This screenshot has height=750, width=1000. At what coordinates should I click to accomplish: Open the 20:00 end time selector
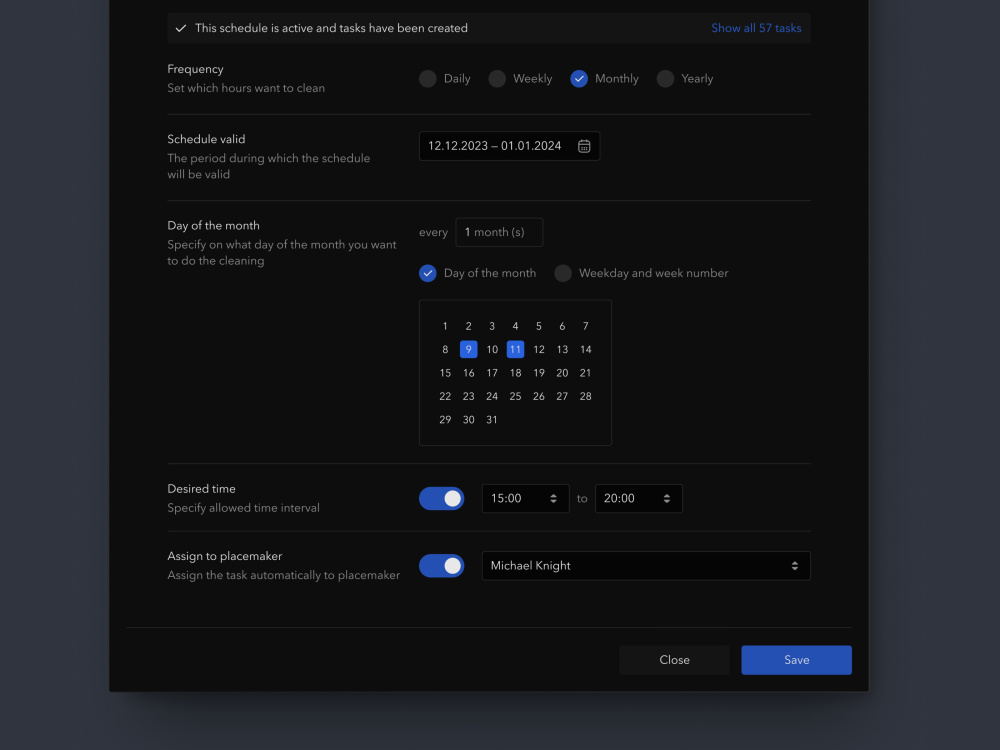coord(638,499)
